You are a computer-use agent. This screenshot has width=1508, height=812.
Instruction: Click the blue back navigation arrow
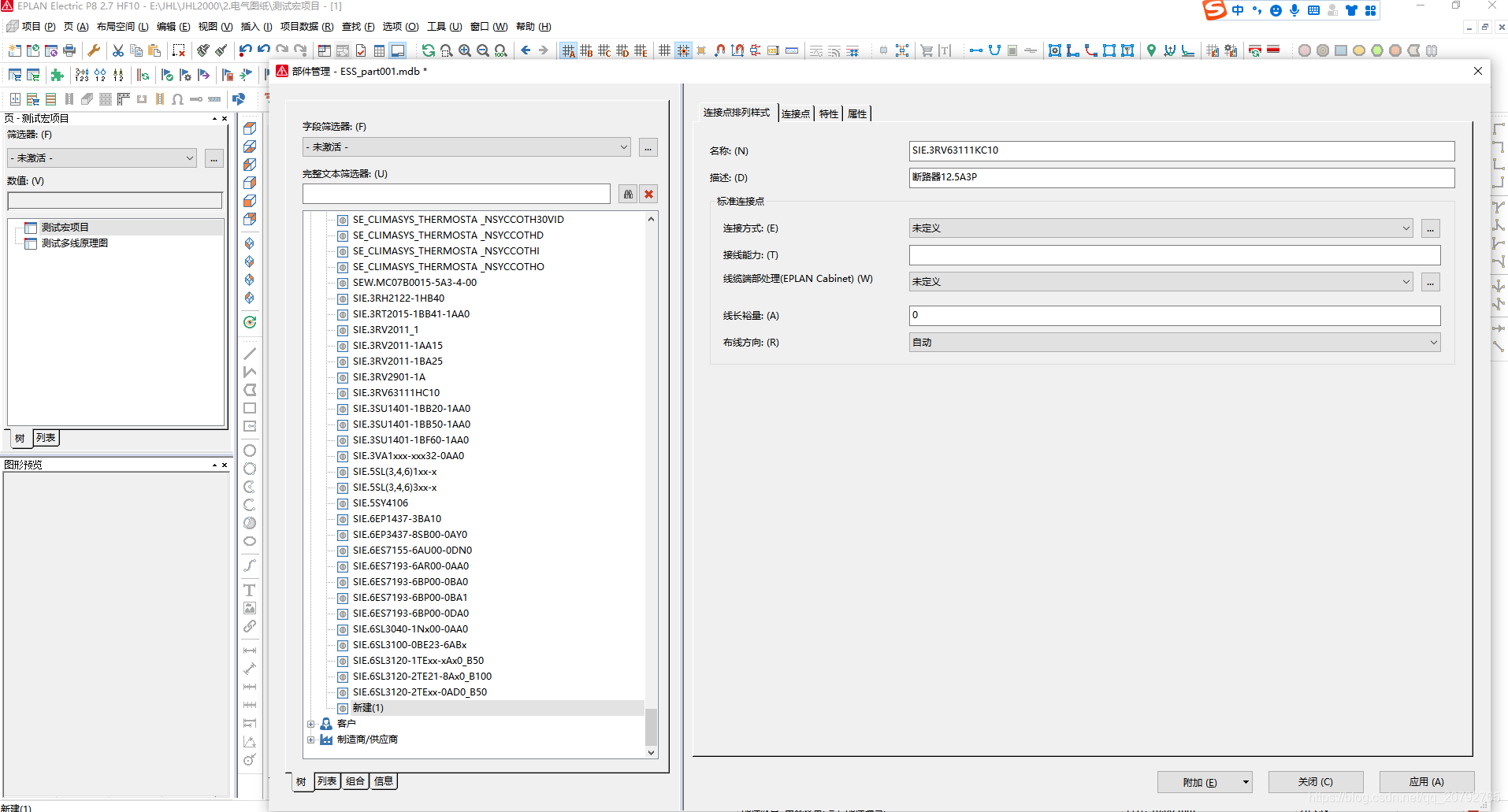pyautogui.click(x=526, y=50)
